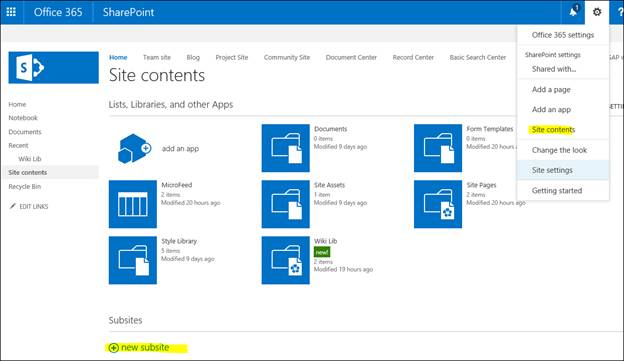Click the Documents library title
The width and height of the screenshot is (624, 361).
coord(330,129)
